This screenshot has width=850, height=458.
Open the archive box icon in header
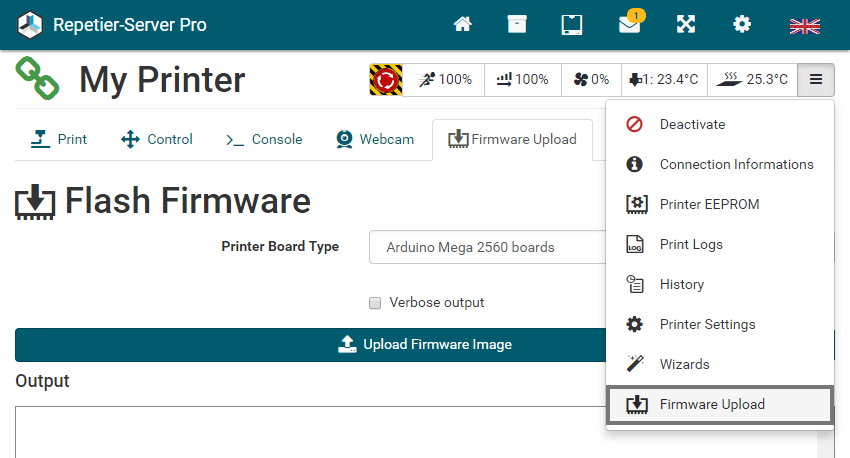pyautogui.click(x=517, y=24)
